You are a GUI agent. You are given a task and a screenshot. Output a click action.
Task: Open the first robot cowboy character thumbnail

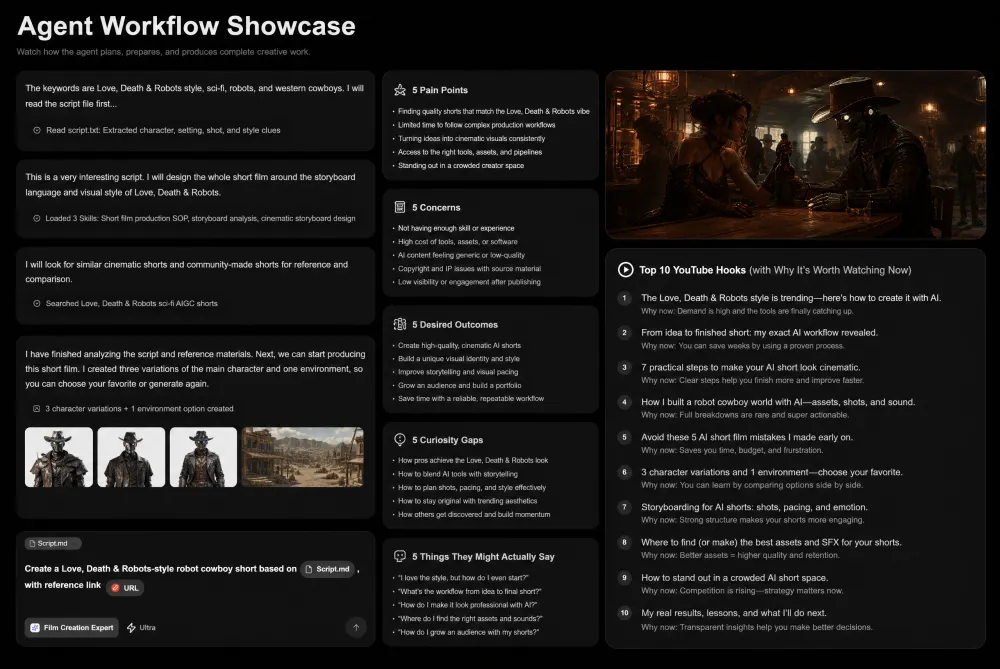pos(59,457)
